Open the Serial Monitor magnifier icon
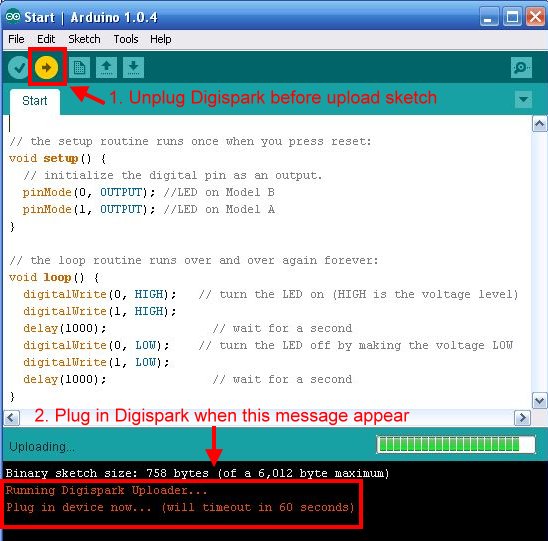Image resolution: width=548 pixels, height=541 pixels. [x=521, y=67]
